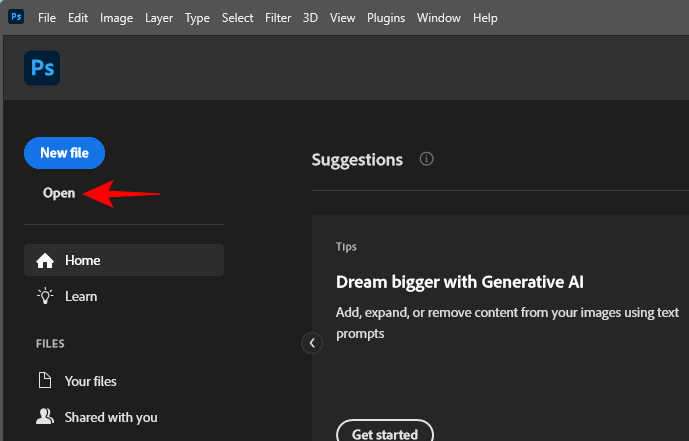
Task: Click the Tips label in the card
Action: (x=346, y=246)
